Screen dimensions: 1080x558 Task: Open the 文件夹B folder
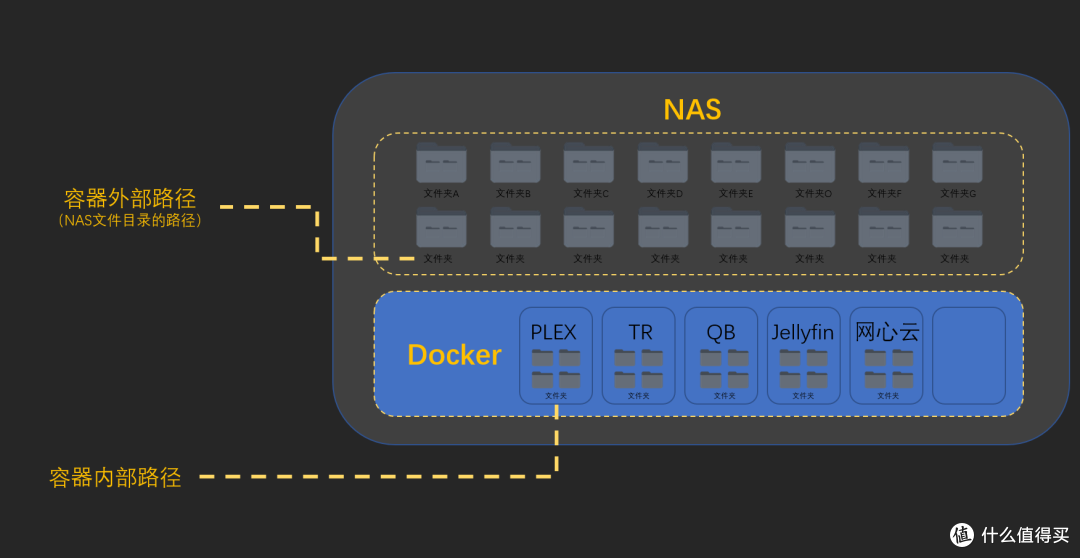[515, 163]
